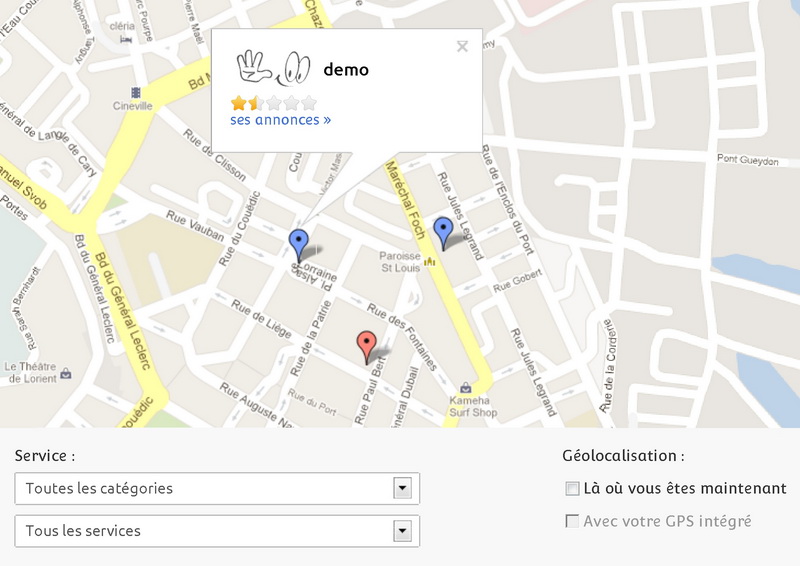This screenshot has width=800, height=566.
Task: Click the 'Maréchal Foch' street label
Action: [x=405, y=200]
